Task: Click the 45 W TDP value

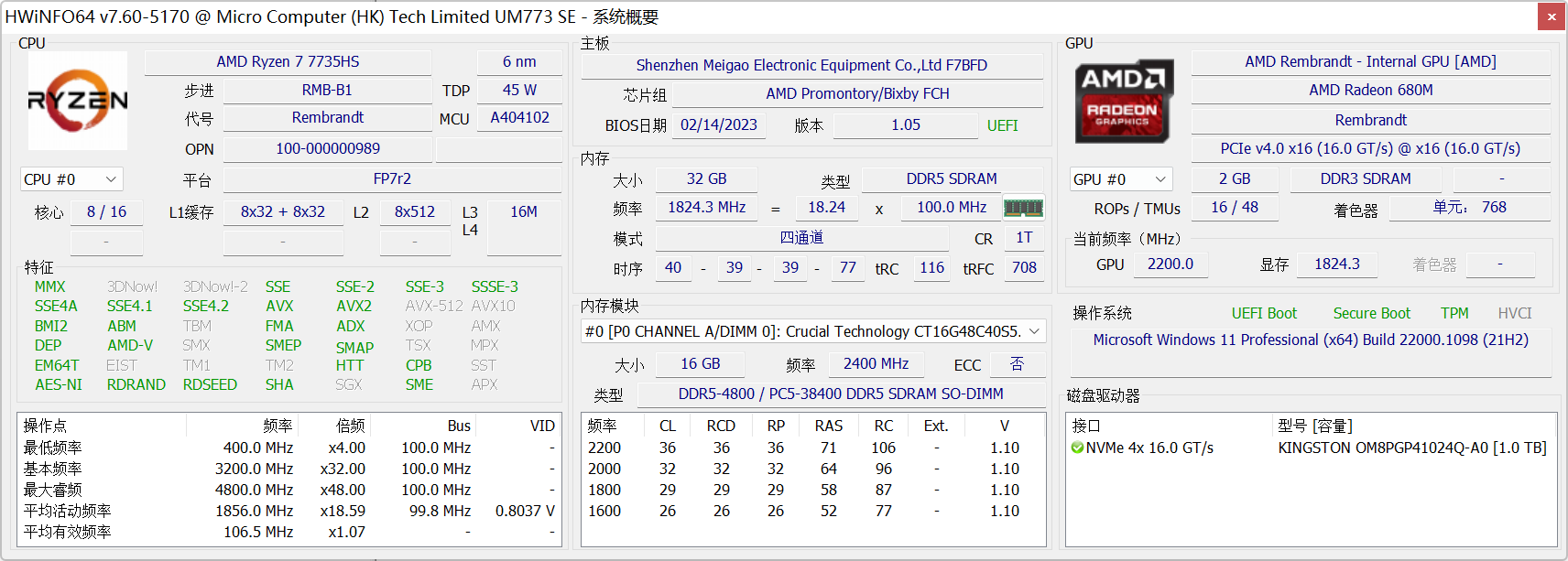Action: [519, 90]
